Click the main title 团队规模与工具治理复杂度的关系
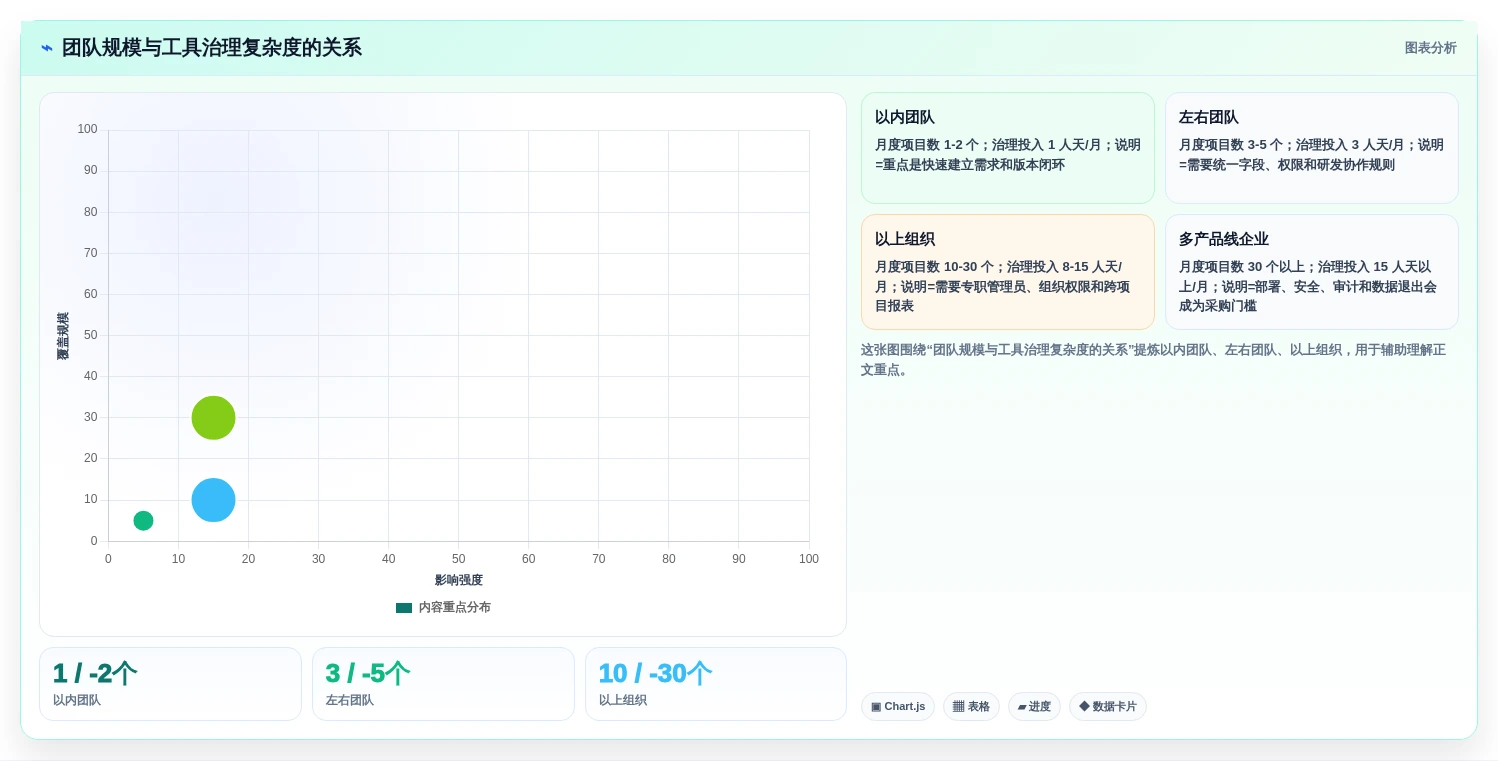 [x=212, y=48]
